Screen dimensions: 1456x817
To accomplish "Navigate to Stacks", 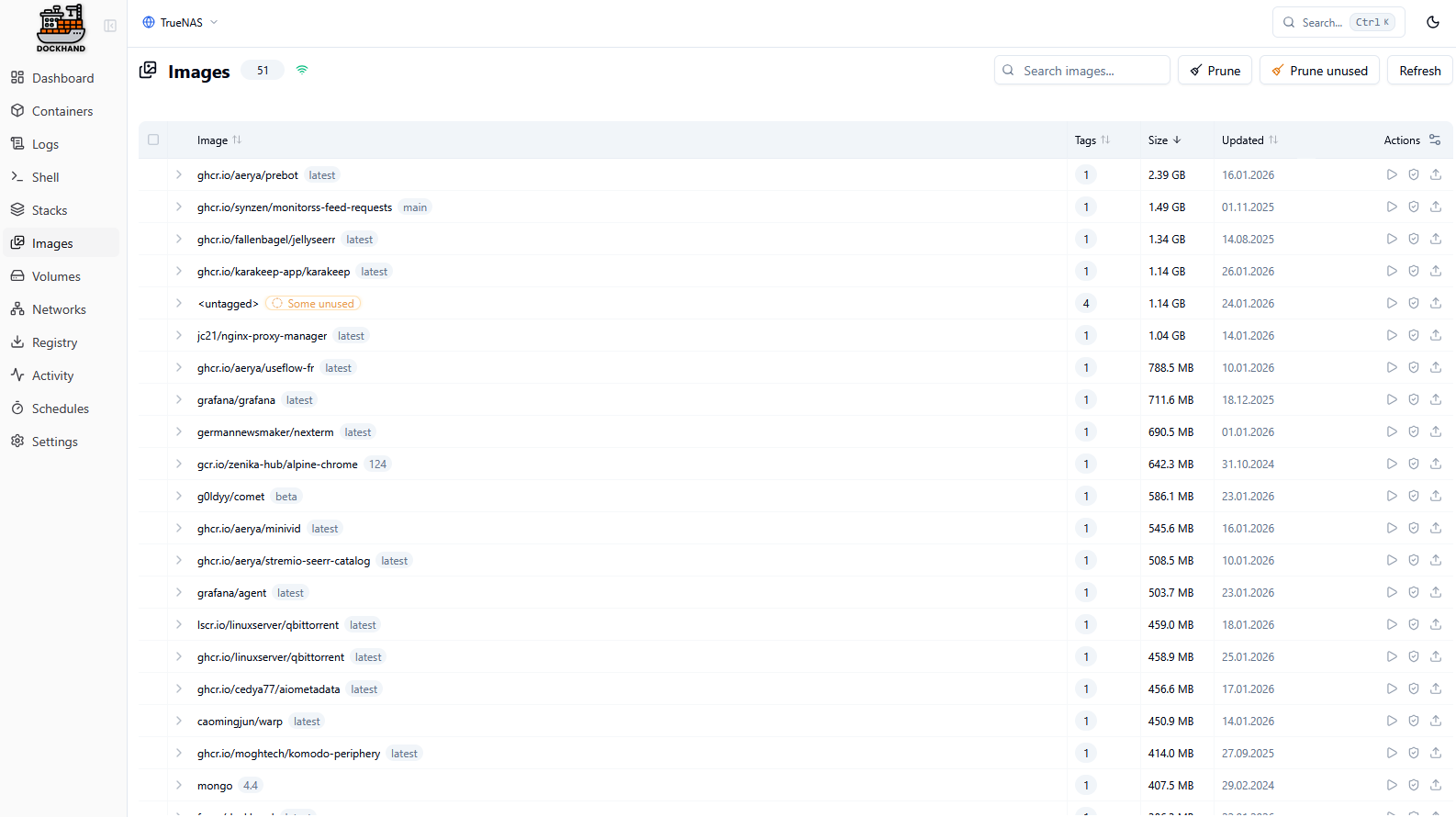I will click(x=61, y=210).
